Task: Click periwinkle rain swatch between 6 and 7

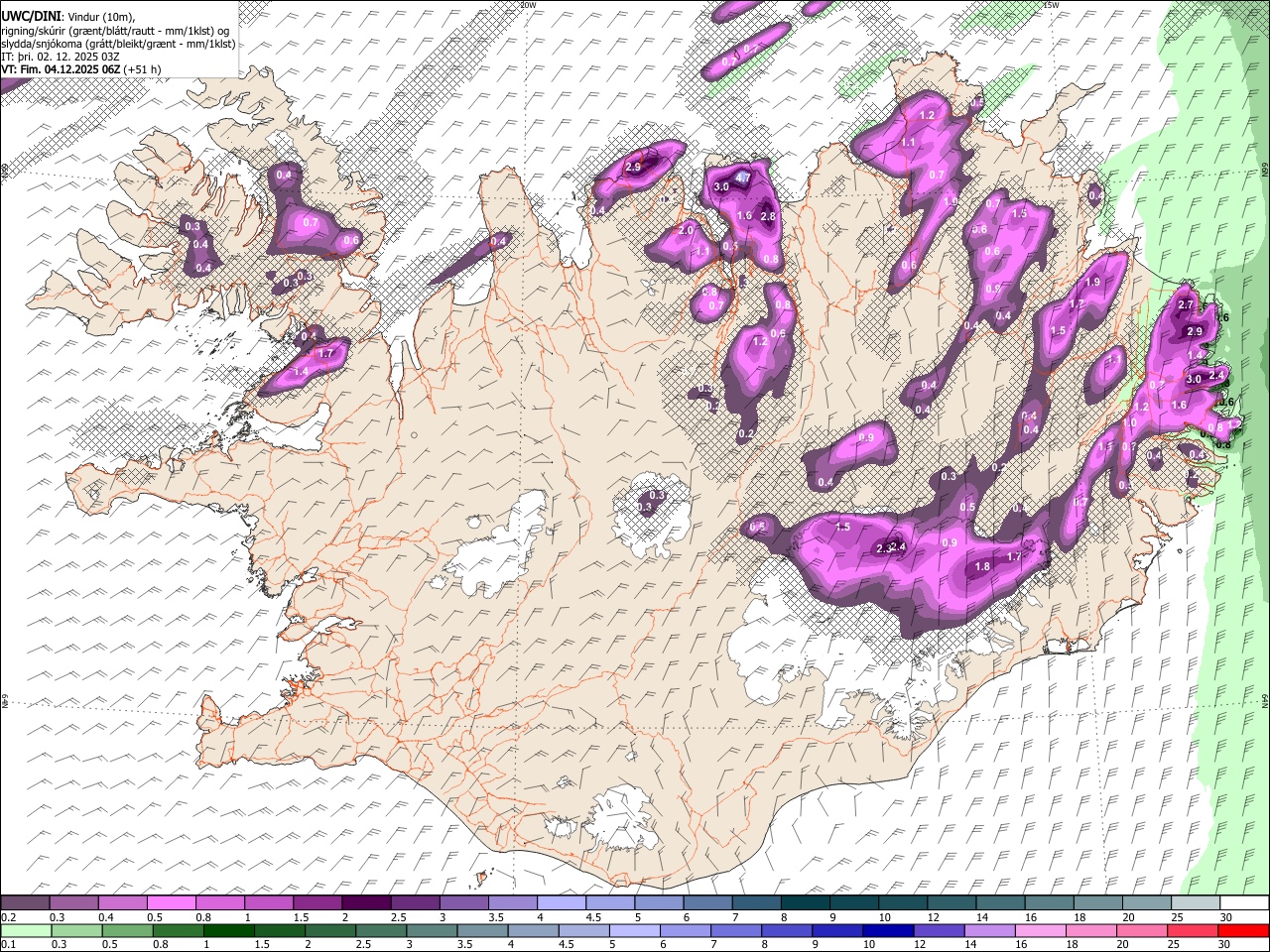Action: click(x=687, y=930)
